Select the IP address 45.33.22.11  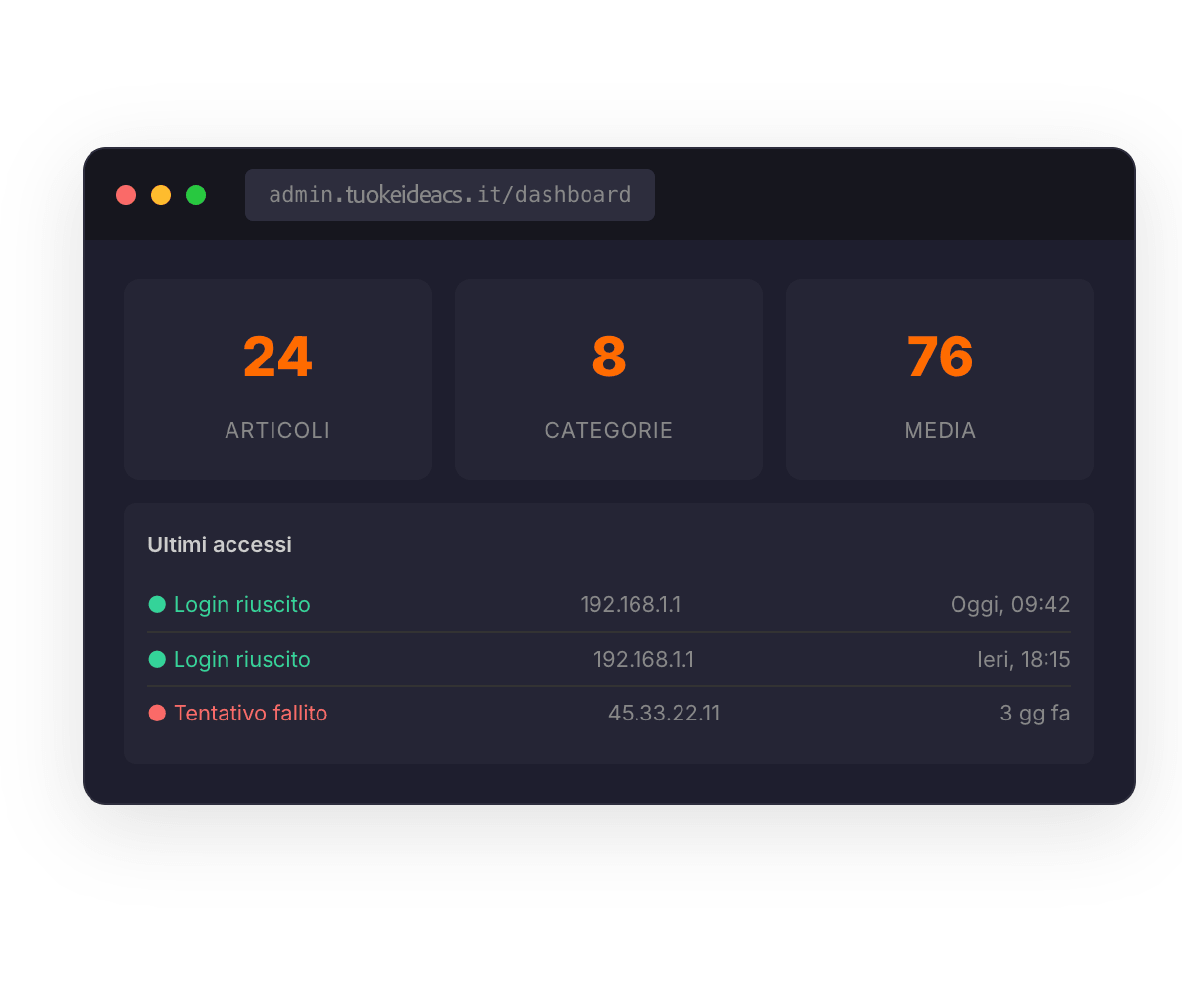664,713
